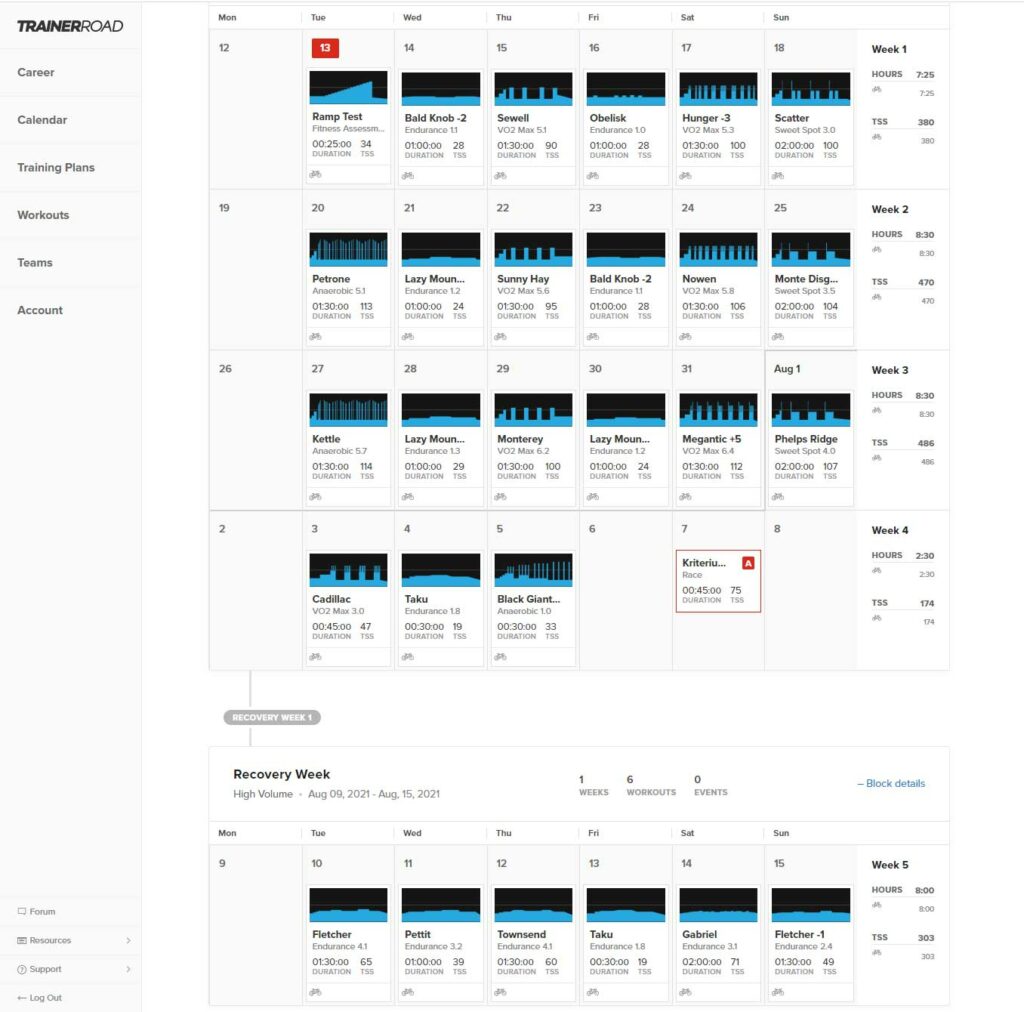Click the Obelisk workout title
This screenshot has width=1024, height=1012.
point(607,118)
